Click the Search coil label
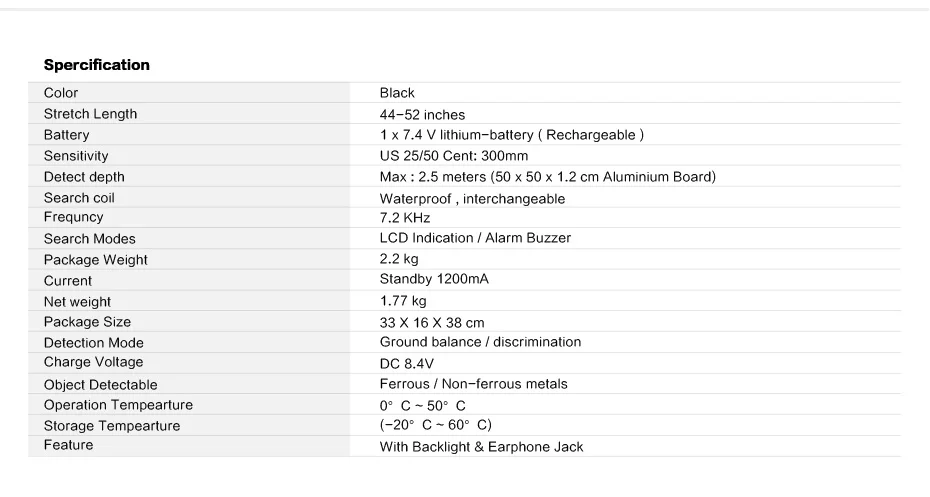The width and height of the screenshot is (930, 497). click(x=79, y=198)
